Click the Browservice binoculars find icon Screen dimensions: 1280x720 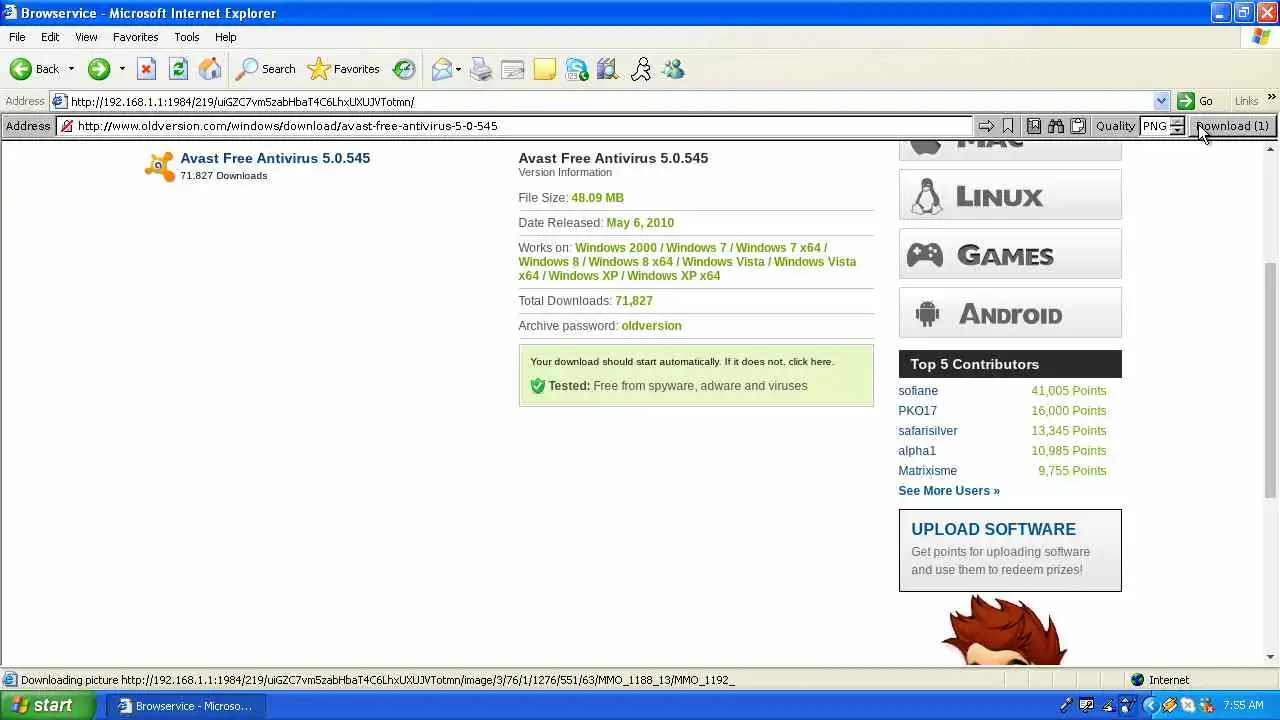1056,126
